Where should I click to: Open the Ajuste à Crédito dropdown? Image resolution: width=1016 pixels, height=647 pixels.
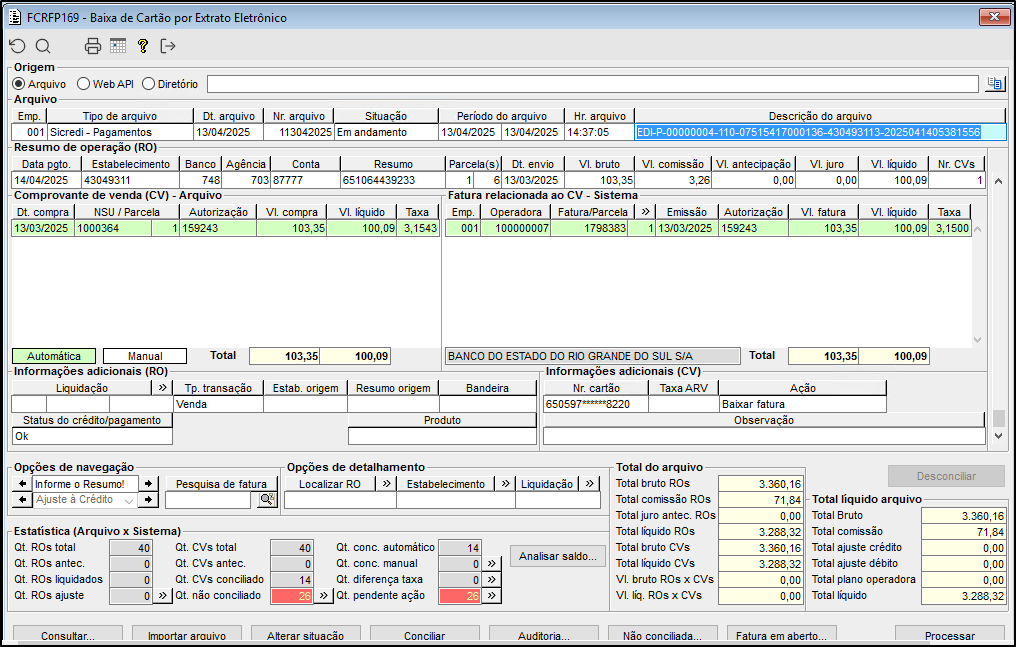[129, 500]
